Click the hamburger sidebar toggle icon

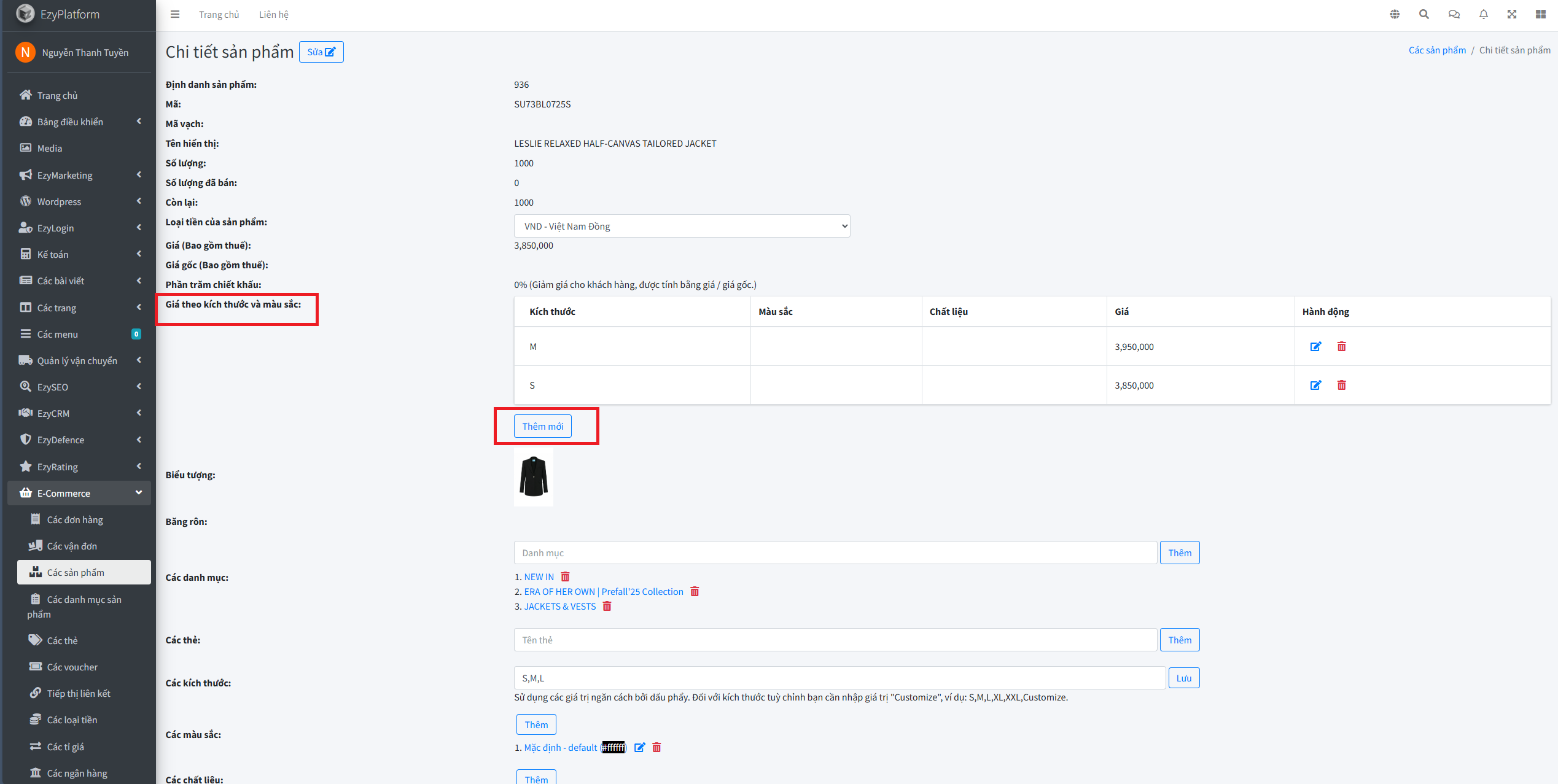[x=175, y=14]
